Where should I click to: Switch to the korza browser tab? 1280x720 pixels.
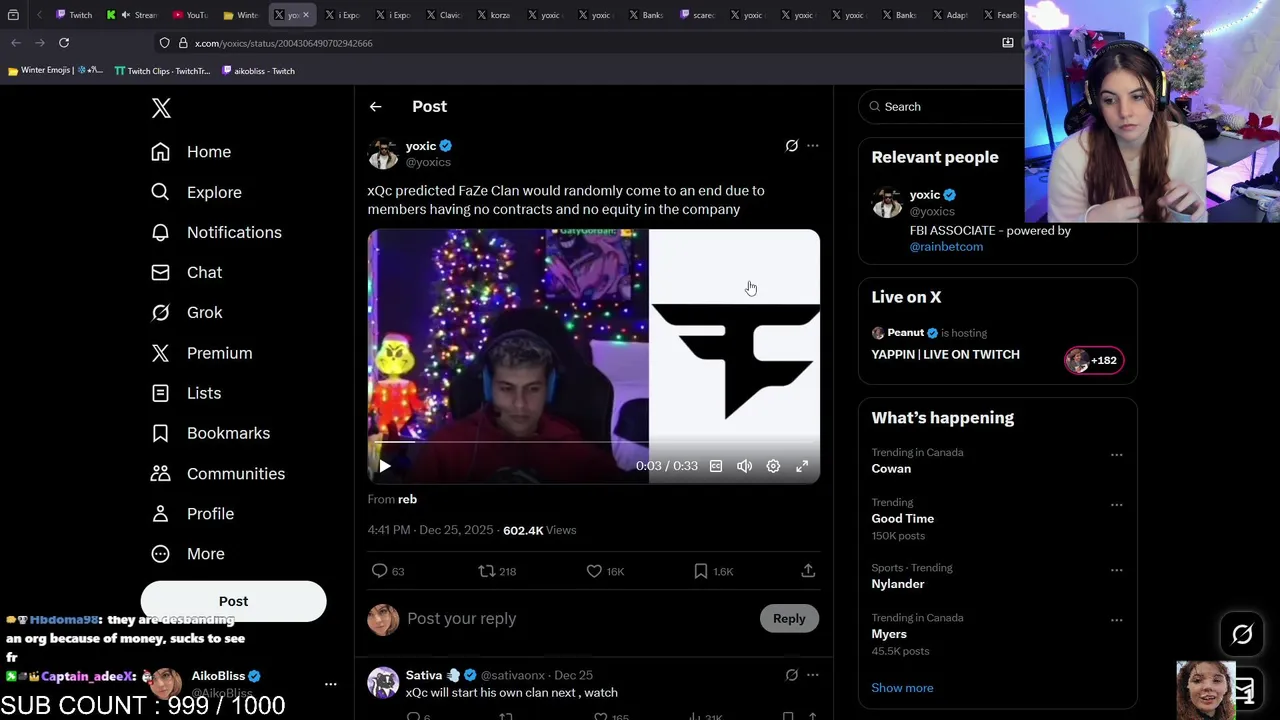[494, 15]
